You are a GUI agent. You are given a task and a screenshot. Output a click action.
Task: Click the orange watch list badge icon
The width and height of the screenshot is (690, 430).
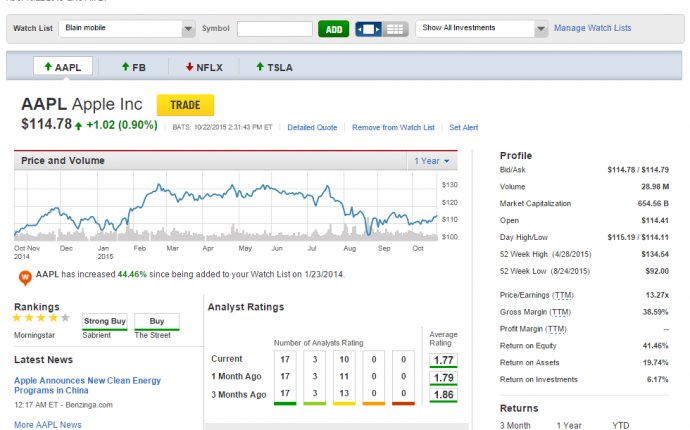click(25, 278)
